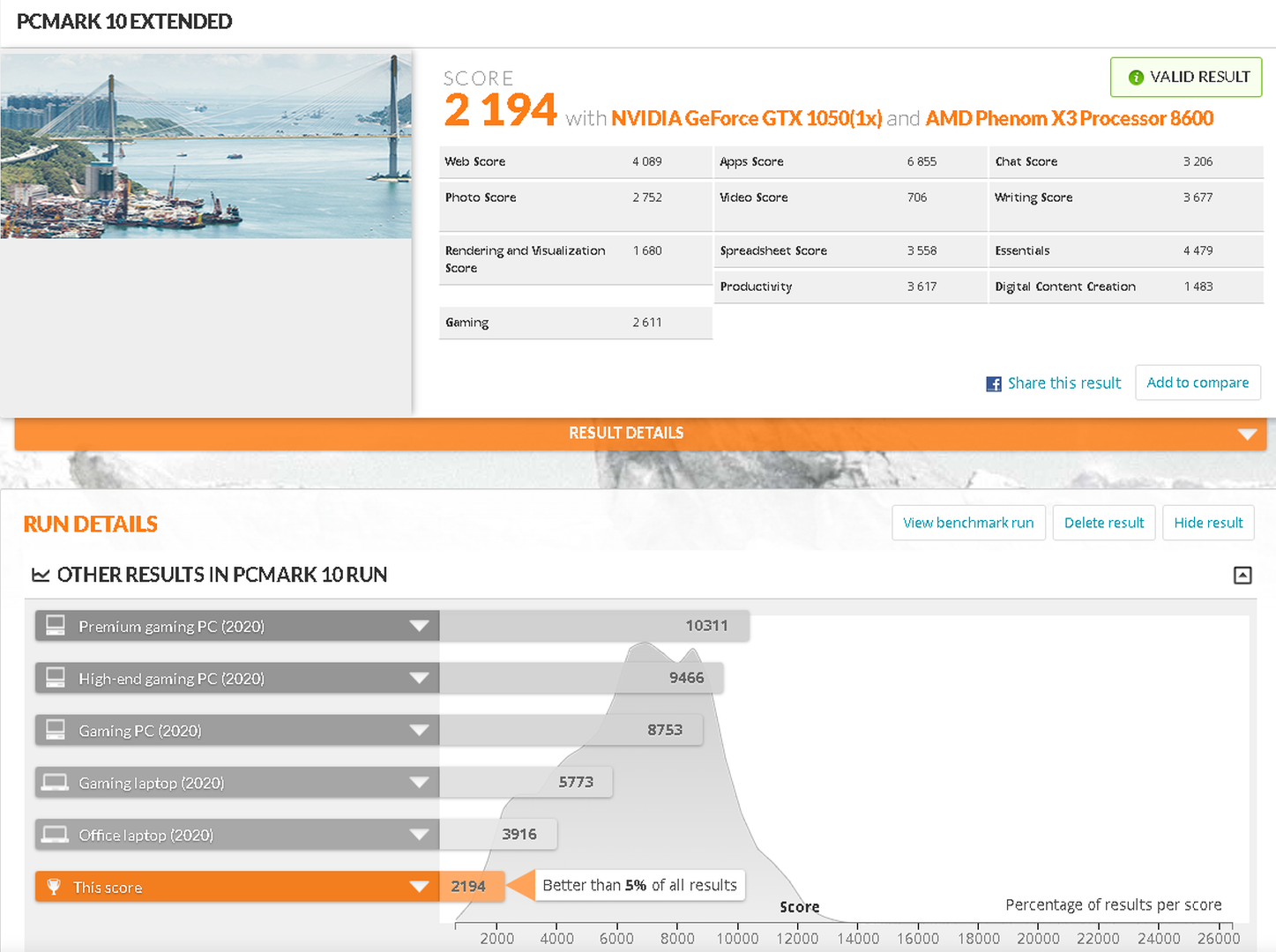This screenshot has width=1276, height=952.
Task: Click the 10311 score bar for Premium gaming PC
Action: 594,626
